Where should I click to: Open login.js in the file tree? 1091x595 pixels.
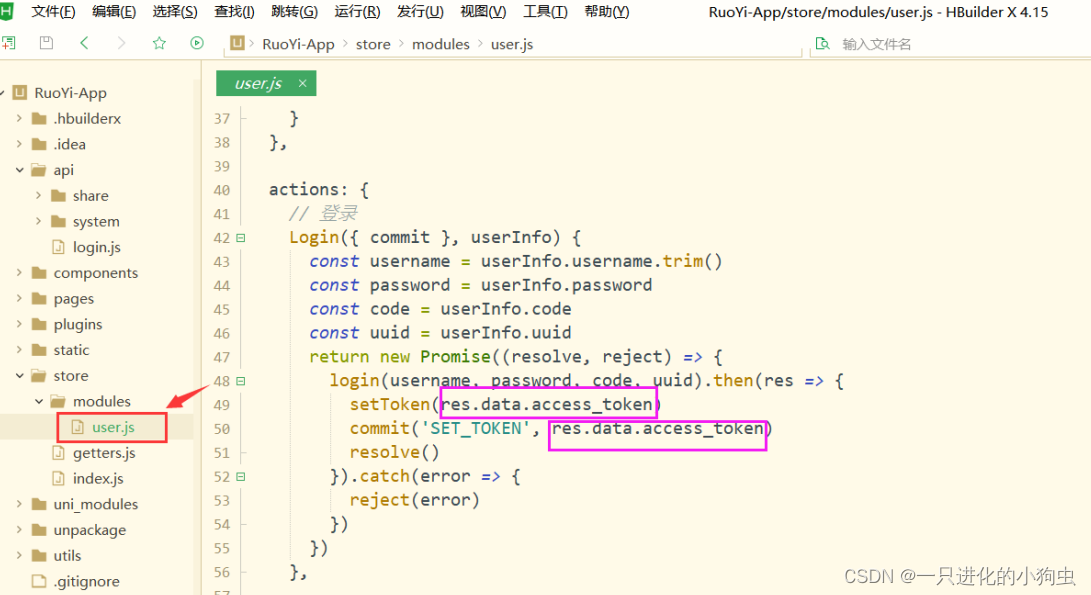[96, 247]
